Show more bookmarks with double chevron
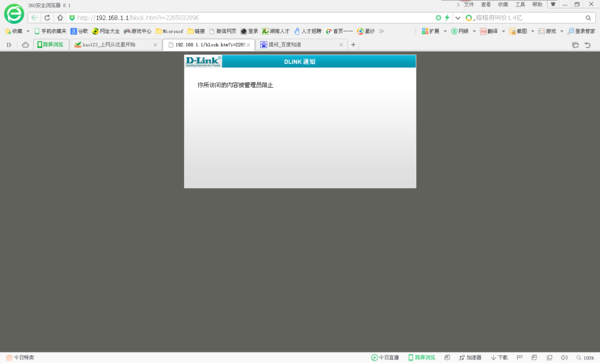Screen dimensions: 600x363 click(382, 31)
